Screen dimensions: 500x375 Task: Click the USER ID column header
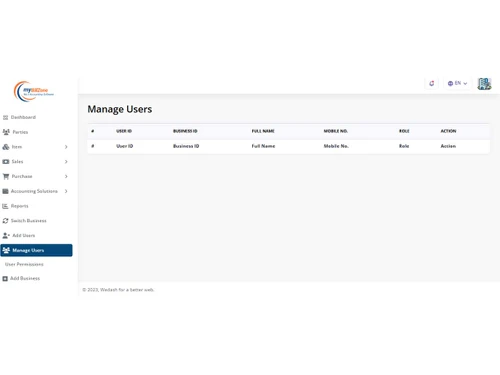pos(124,131)
